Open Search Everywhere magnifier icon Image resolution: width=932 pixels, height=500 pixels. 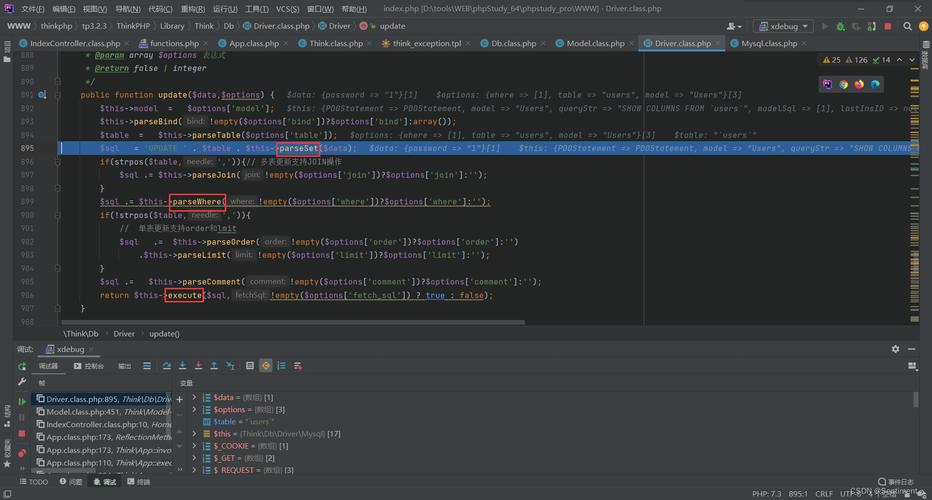[908, 26]
